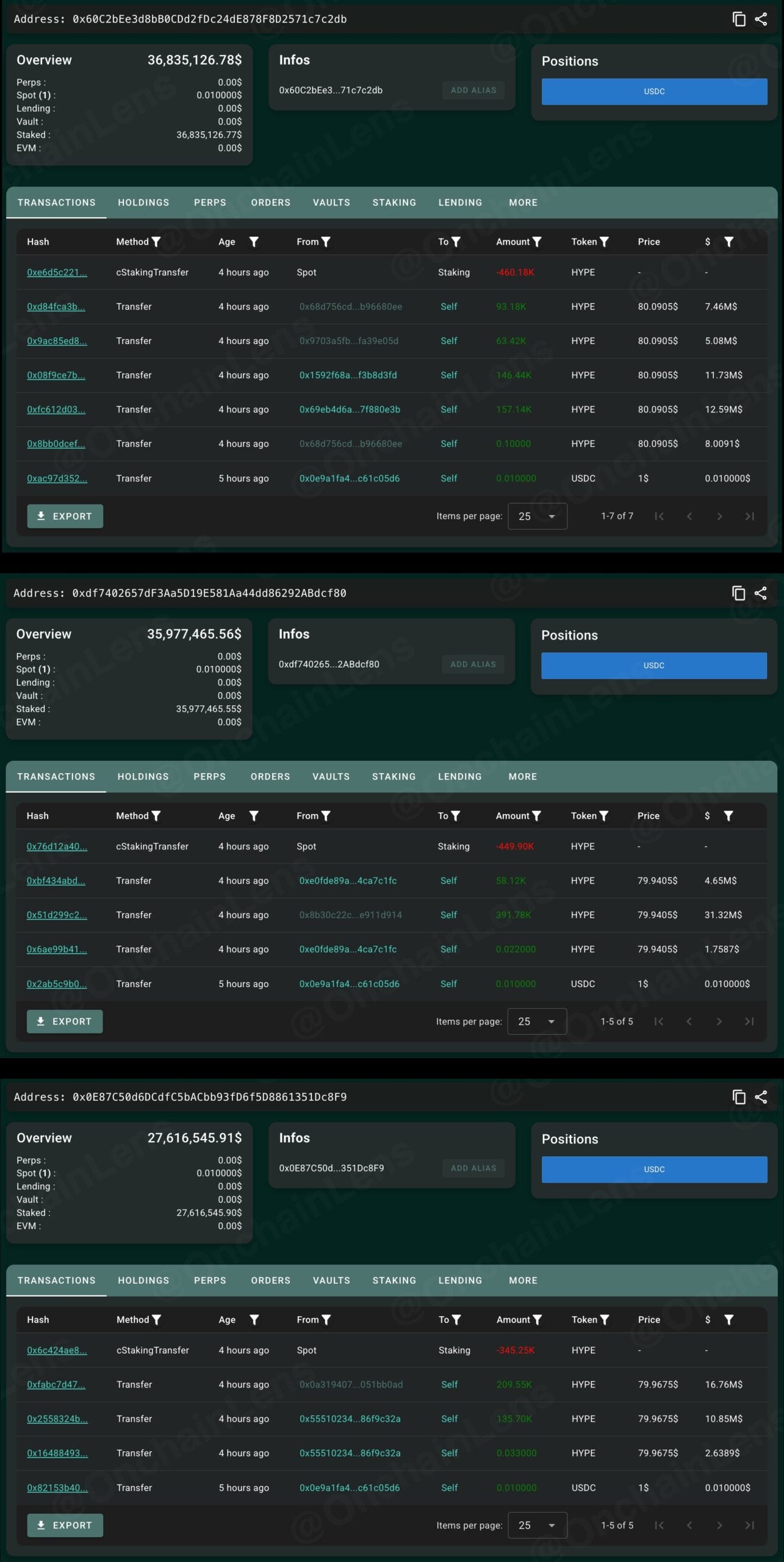Viewport: 784px width, 1562px height.
Task: Select USDC position bar for first address
Action: (x=654, y=92)
